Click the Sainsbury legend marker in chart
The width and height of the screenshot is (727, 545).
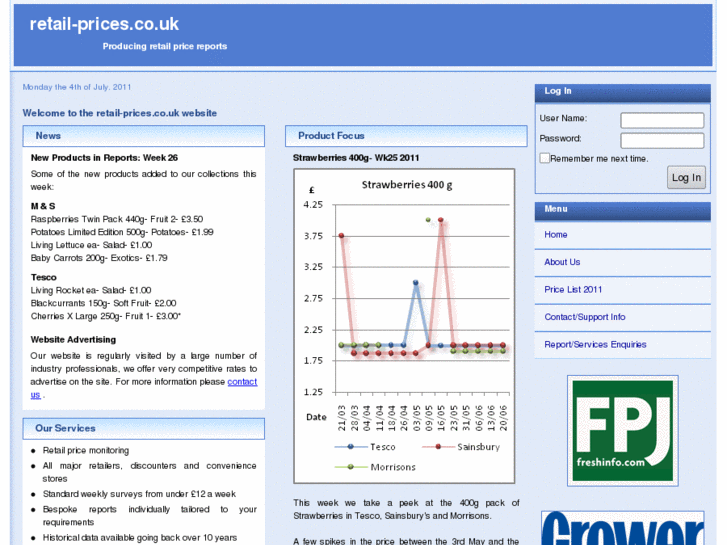click(x=438, y=447)
